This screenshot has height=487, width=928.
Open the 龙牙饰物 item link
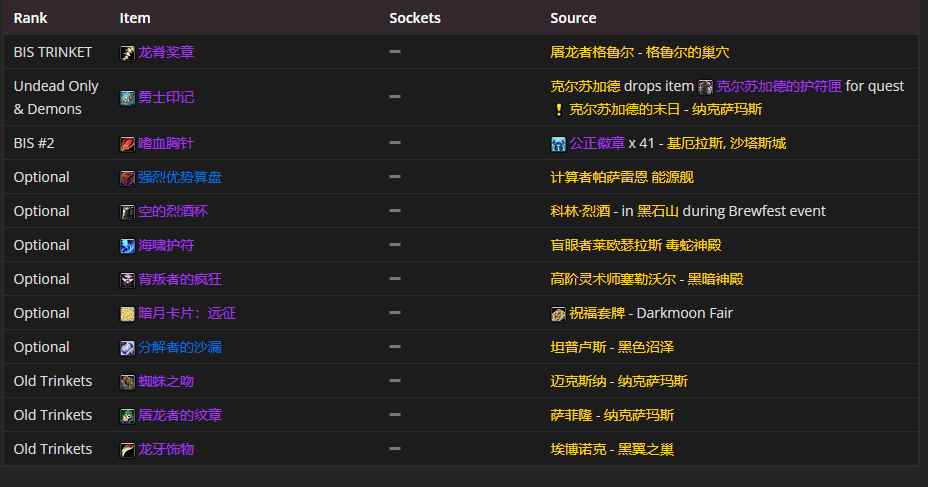click(x=166, y=449)
